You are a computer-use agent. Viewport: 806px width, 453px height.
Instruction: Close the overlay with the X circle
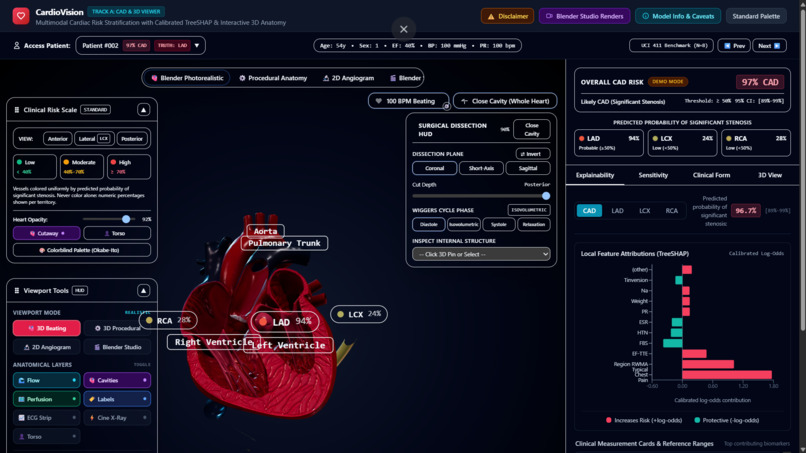(404, 29)
